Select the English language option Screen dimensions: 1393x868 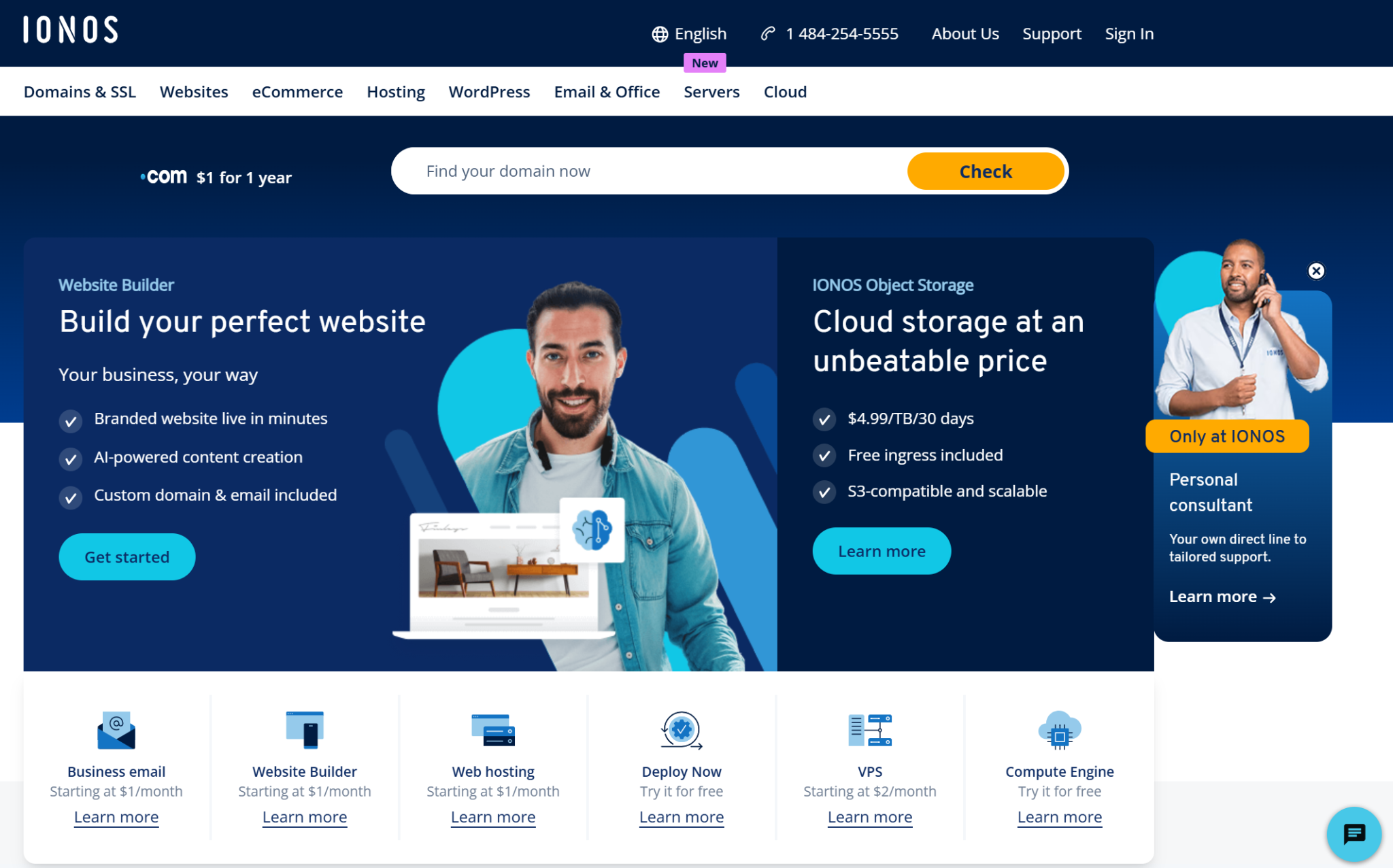click(700, 34)
